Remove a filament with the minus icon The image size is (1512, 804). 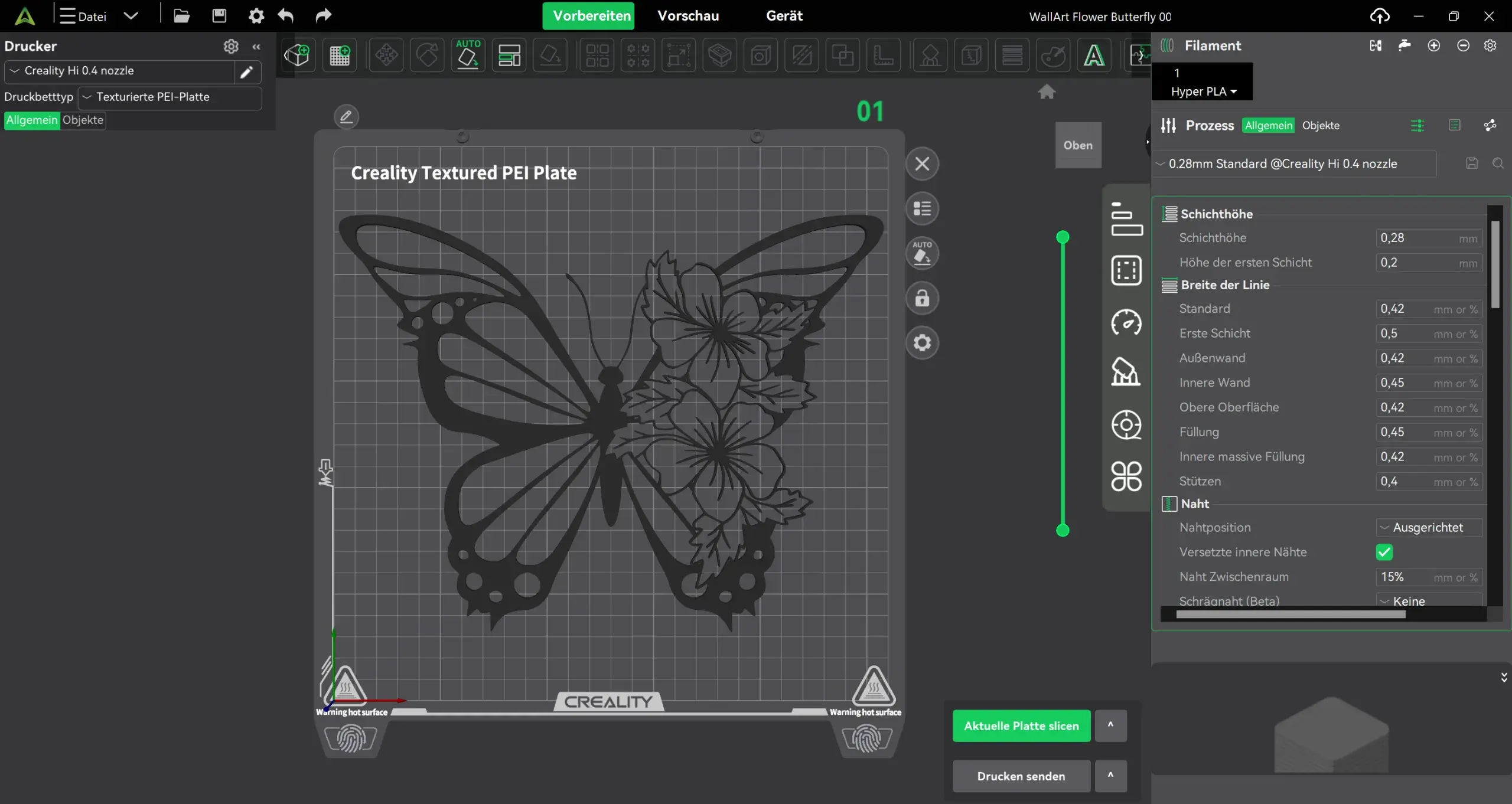click(x=1463, y=45)
